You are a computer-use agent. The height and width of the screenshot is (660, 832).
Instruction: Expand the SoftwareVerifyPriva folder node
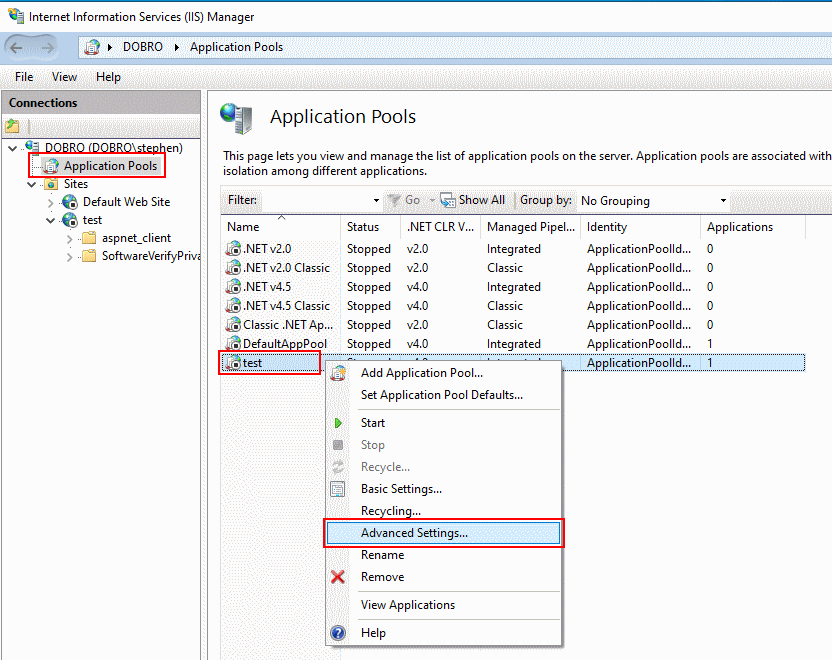pos(70,257)
